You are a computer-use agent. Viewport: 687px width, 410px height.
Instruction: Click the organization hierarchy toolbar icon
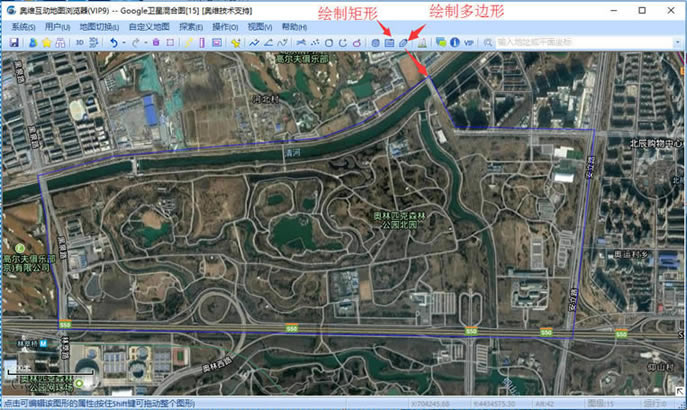pyautogui.click(x=60, y=42)
